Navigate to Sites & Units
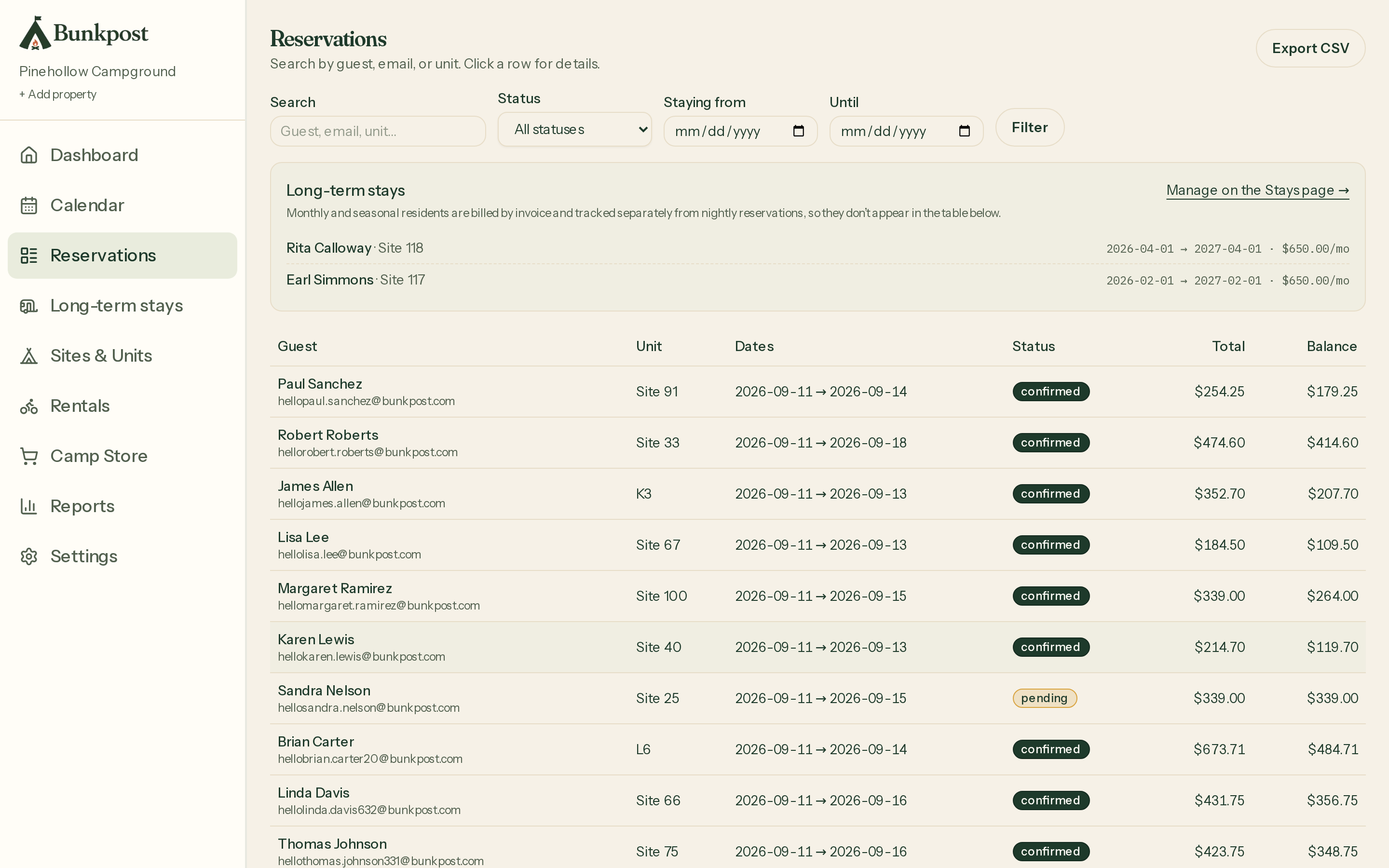This screenshot has width=1389, height=868. (x=122, y=356)
